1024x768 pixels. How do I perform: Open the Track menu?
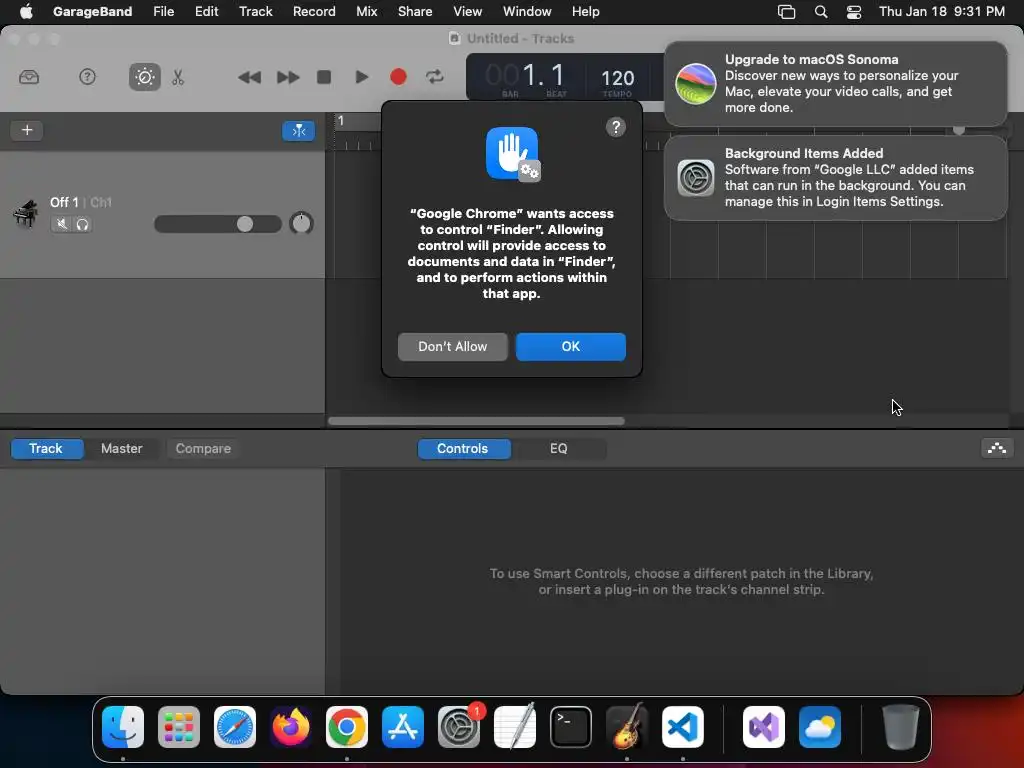[255, 11]
